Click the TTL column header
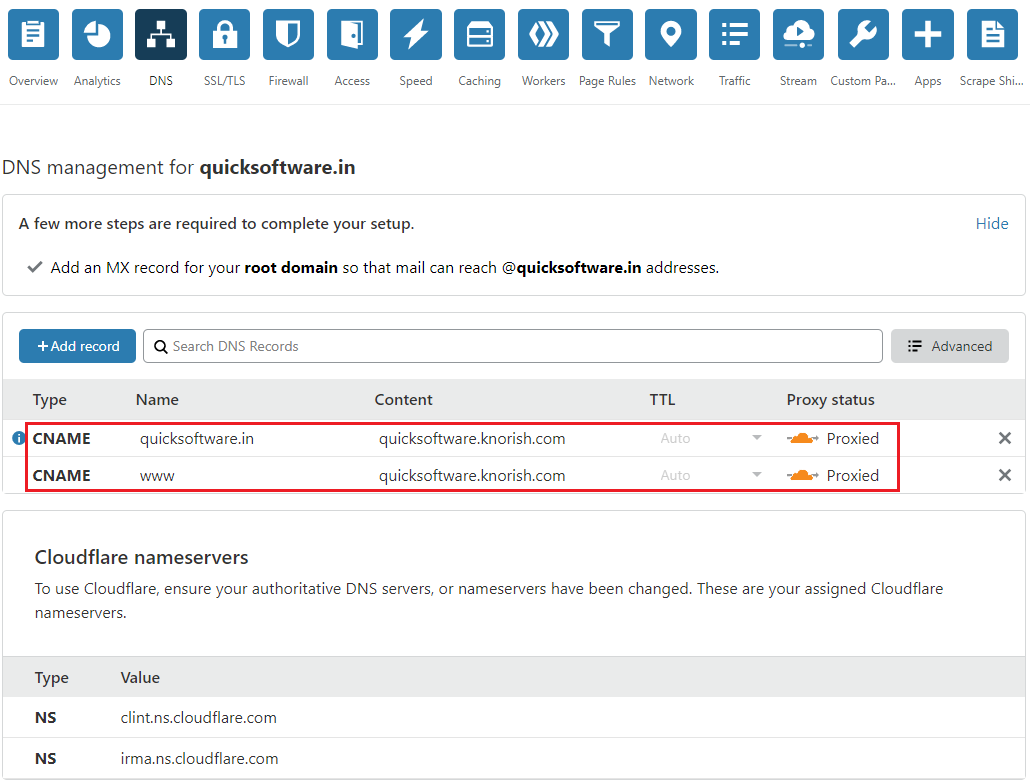 (662, 400)
